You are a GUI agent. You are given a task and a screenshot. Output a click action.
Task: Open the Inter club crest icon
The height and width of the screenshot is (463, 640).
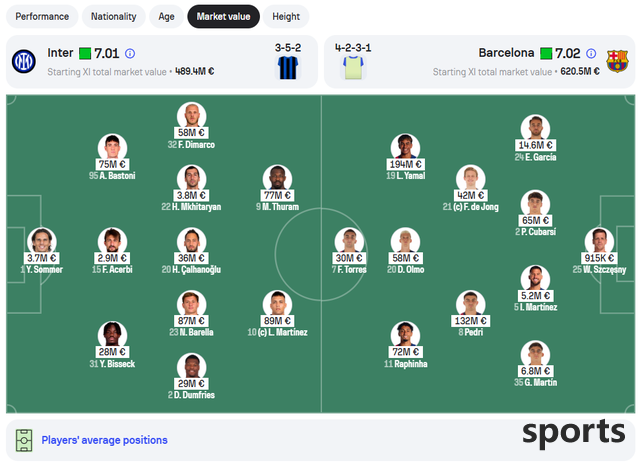pos(24,62)
